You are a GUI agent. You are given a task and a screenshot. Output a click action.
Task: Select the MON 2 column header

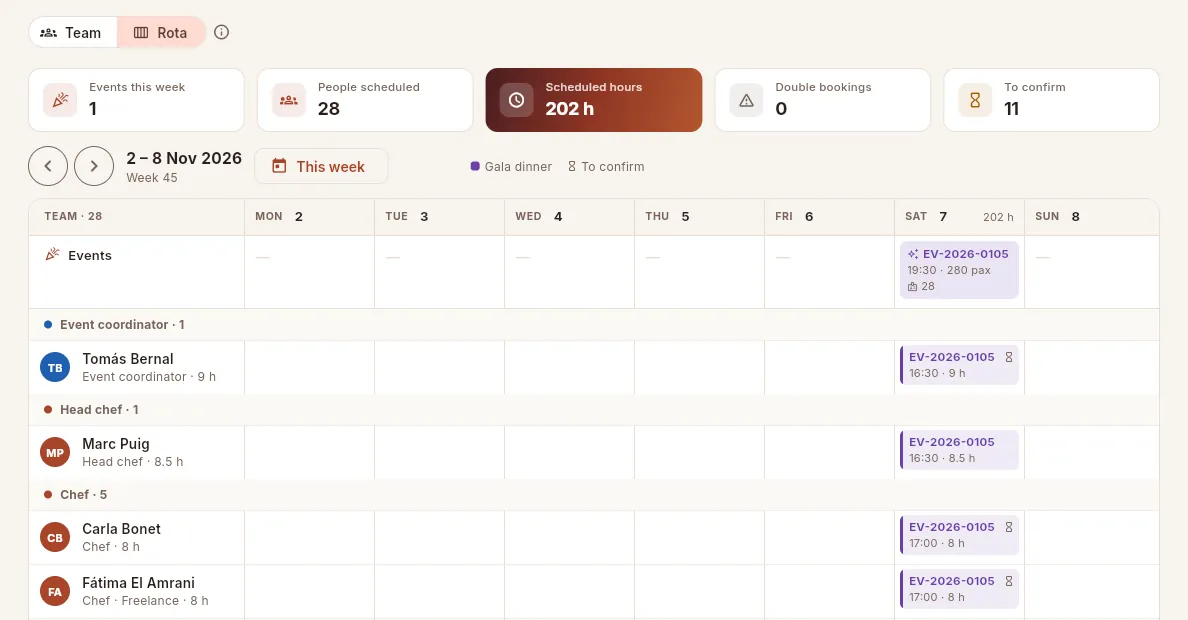310,217
